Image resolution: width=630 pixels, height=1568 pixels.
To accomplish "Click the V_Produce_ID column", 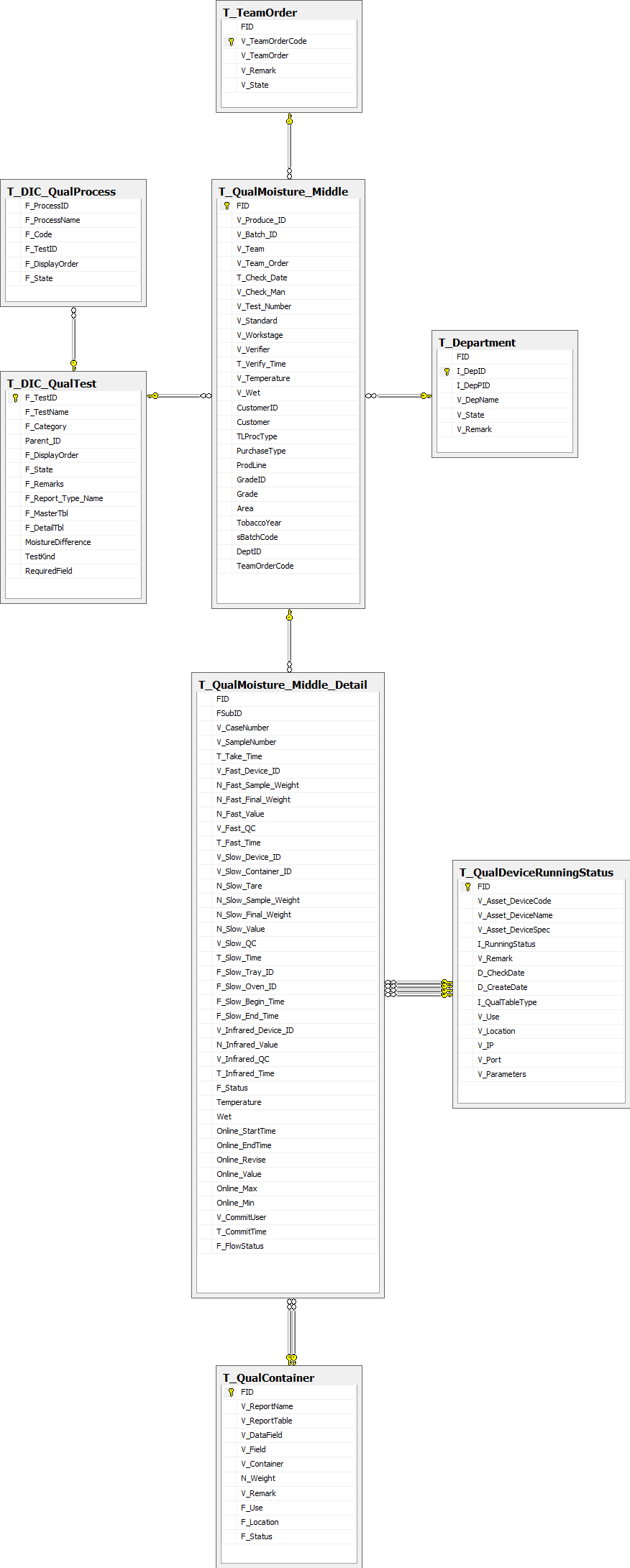I will pyautogui.click(x=288, y=220).
